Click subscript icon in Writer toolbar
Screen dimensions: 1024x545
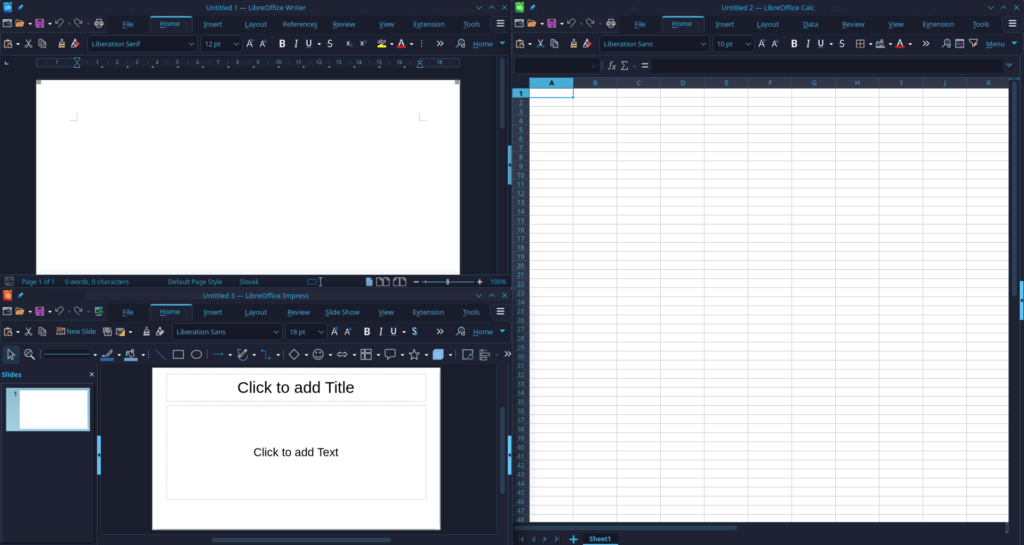click(349, 44)
